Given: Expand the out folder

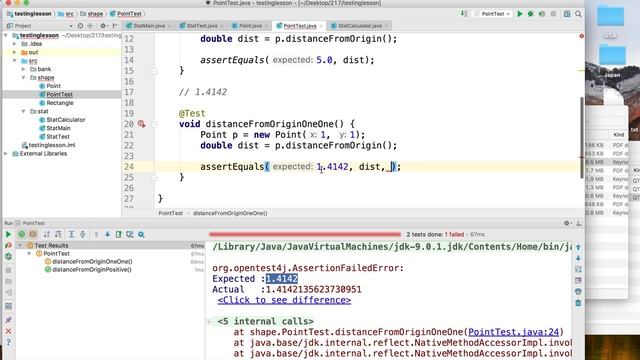Looking at the screenshot, I should tap(15, 52).
